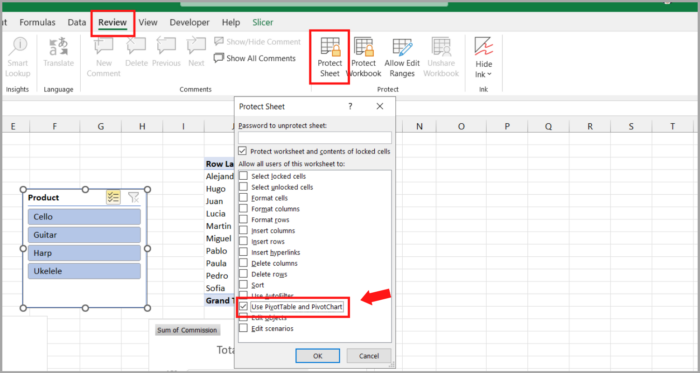
Task: Add a New Comment
Action: coord(104,57)
